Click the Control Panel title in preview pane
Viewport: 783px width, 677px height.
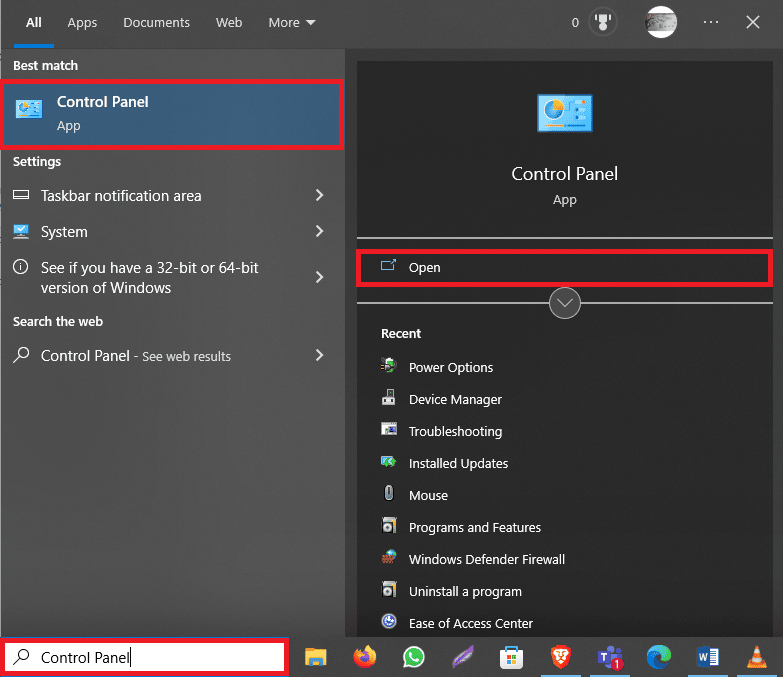pyautogui.click(x=564, y=174)
